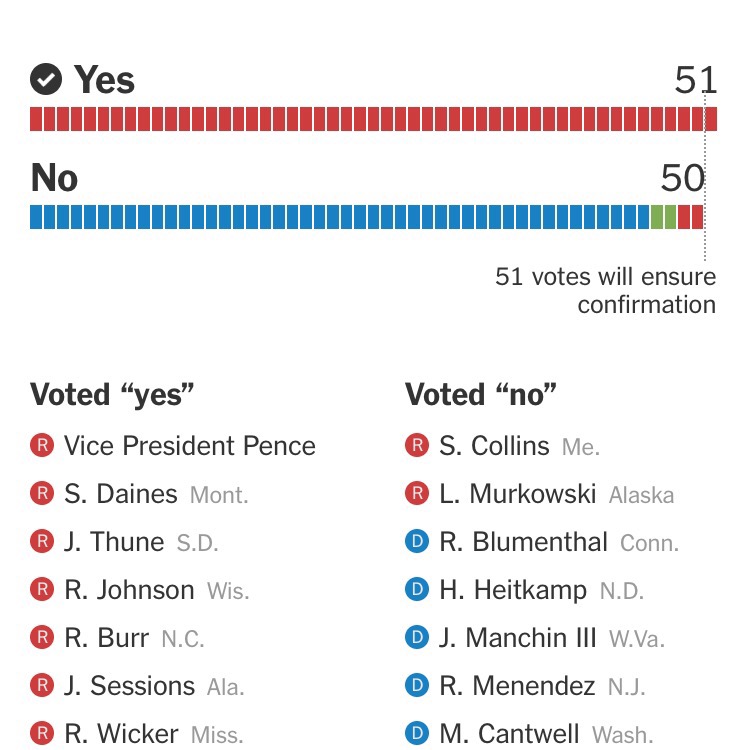Click the R party icon for Vice President Pence
750x750 pixels.
pyautogui.click(x=42, y=446)
